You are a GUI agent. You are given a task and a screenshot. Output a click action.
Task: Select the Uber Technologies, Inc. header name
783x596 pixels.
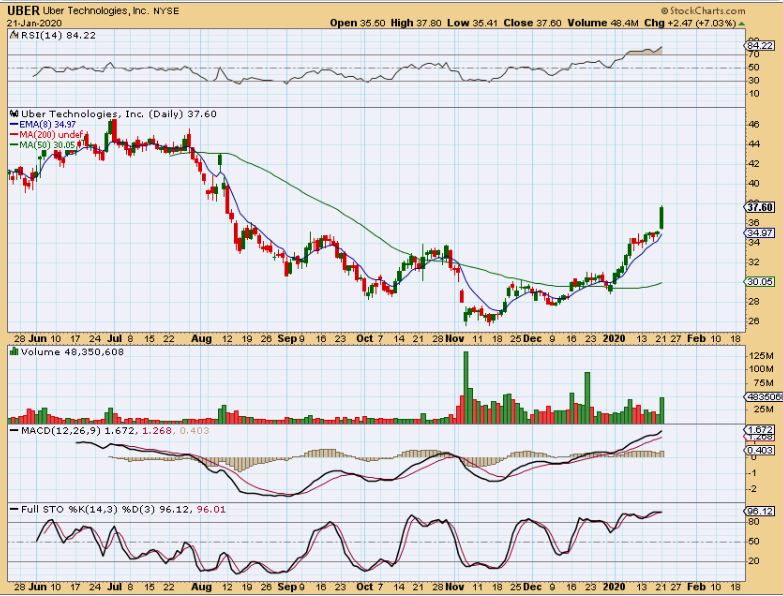pyautogui.click(x=96, y=10)
